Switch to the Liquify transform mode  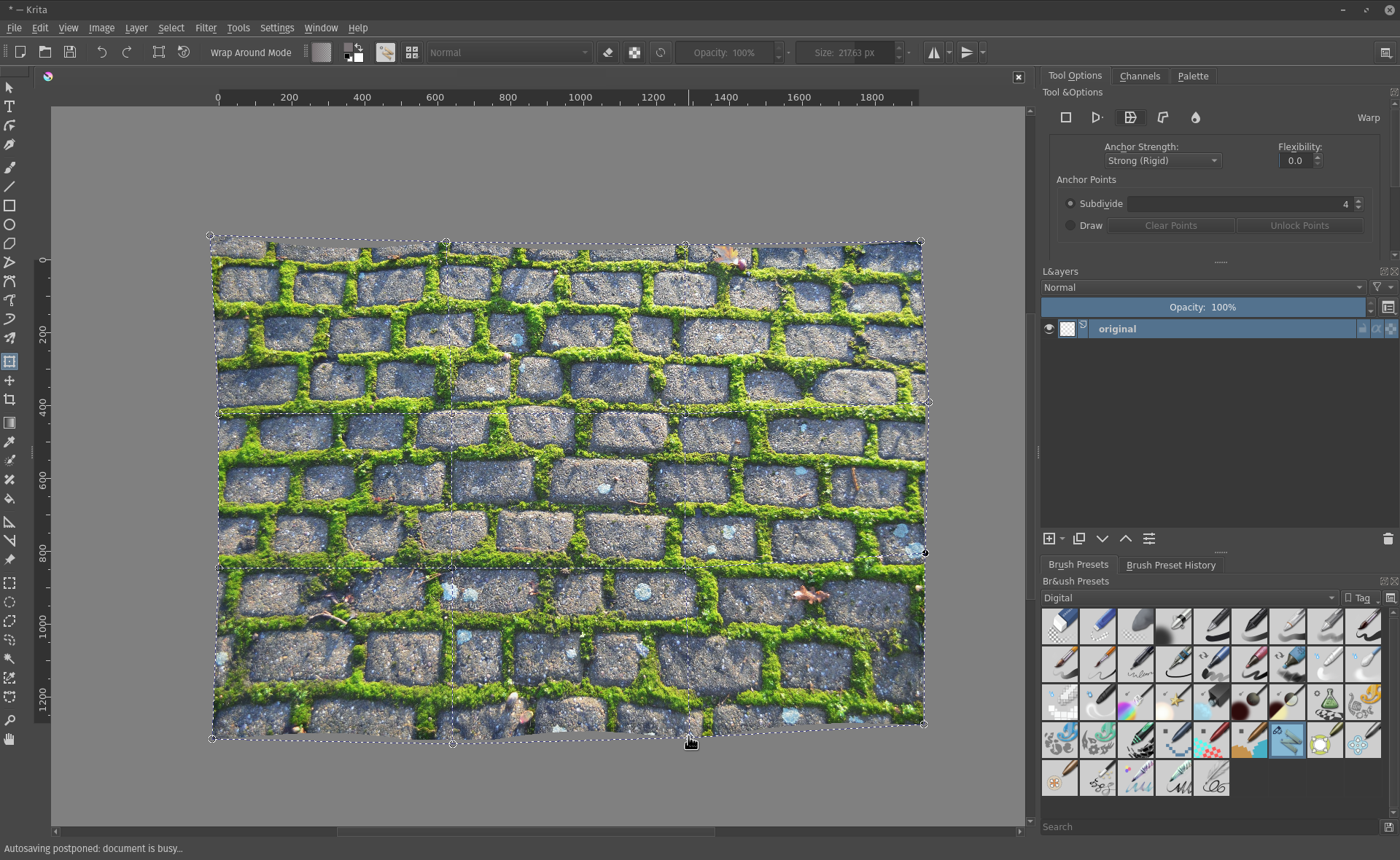[x=1195, y=117]
